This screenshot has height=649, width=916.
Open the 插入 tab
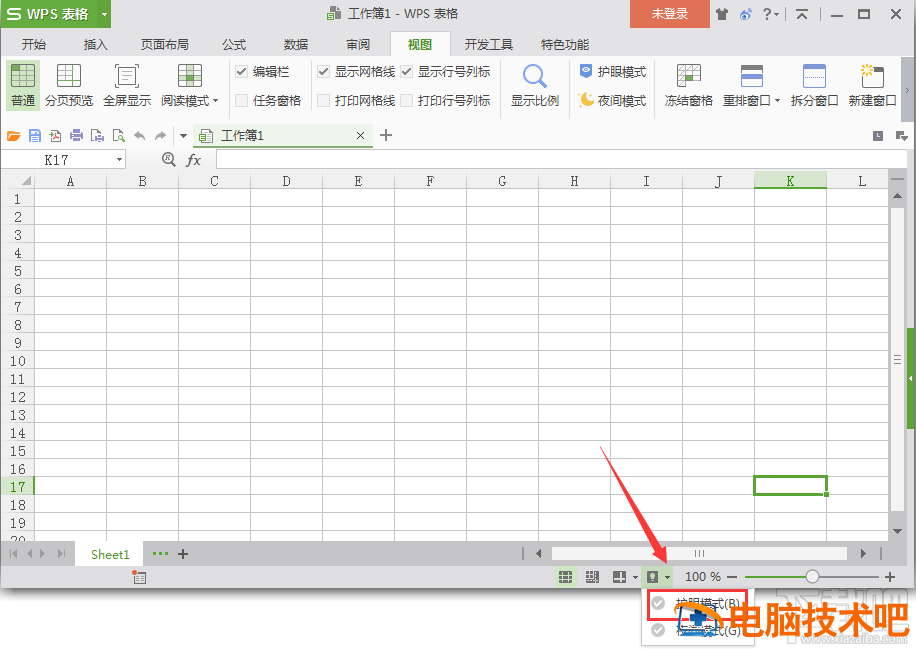95,44
